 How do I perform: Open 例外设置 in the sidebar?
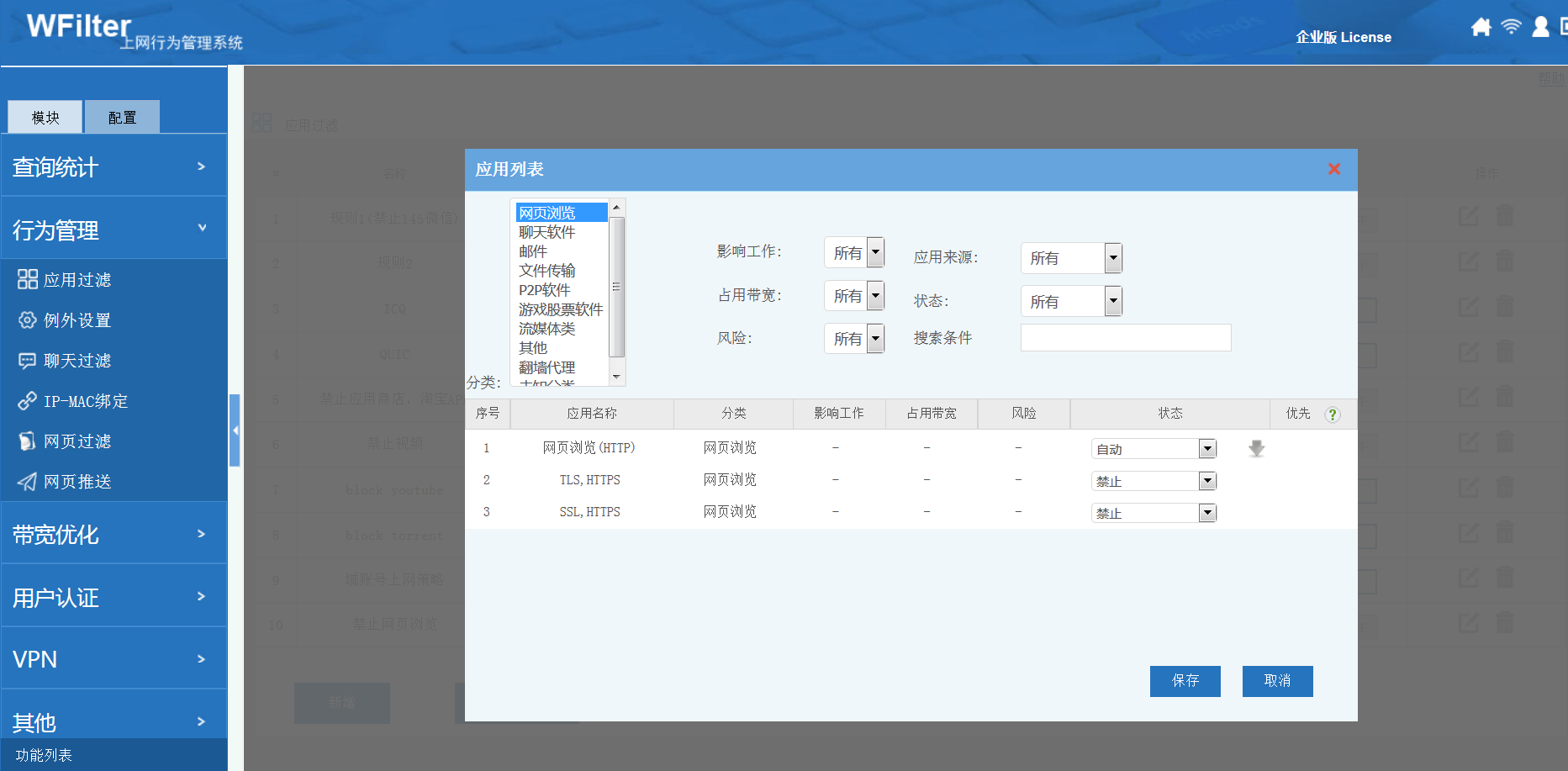pyautogui.click(x=77, y=320)
